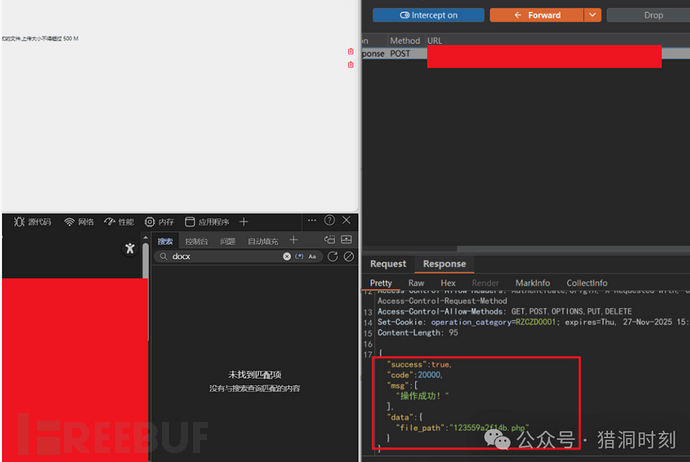Open the 内存 (Memory) chip icon tab
690x462 pixels.
159,221
